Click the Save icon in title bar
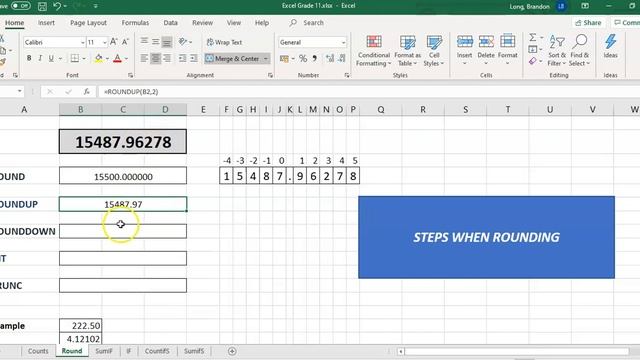The image size is (640, 360). click(42, 6)
